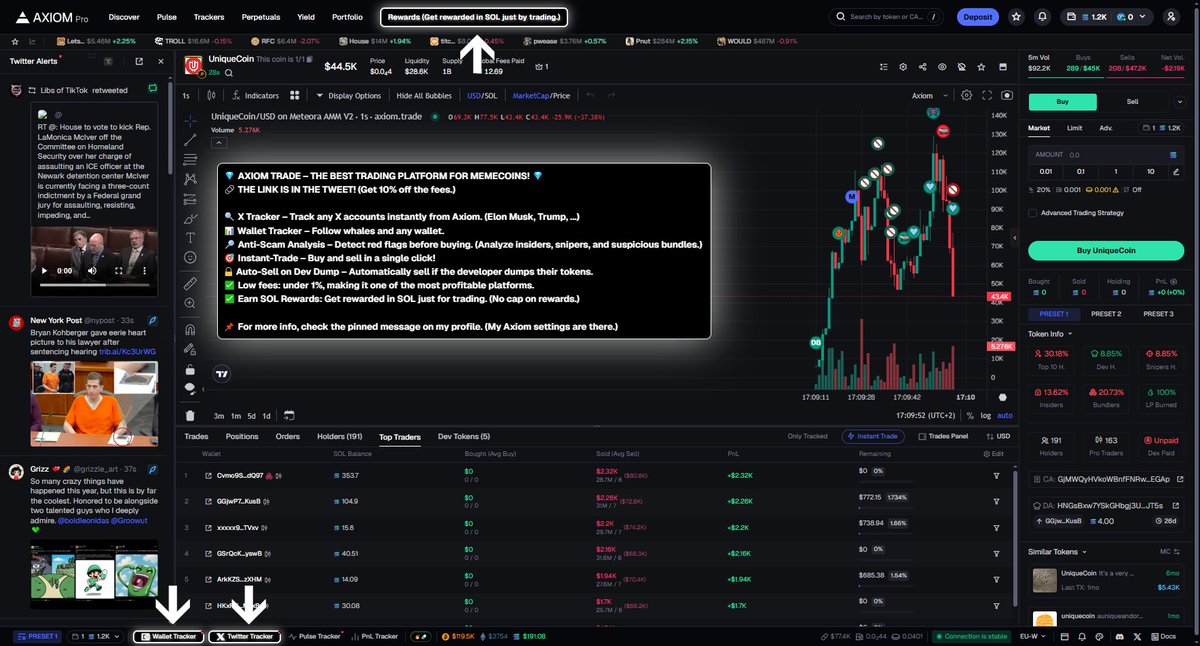Toggle the Only Tracked filter
Screen dimensions: 1200x646
click(808, 436)
